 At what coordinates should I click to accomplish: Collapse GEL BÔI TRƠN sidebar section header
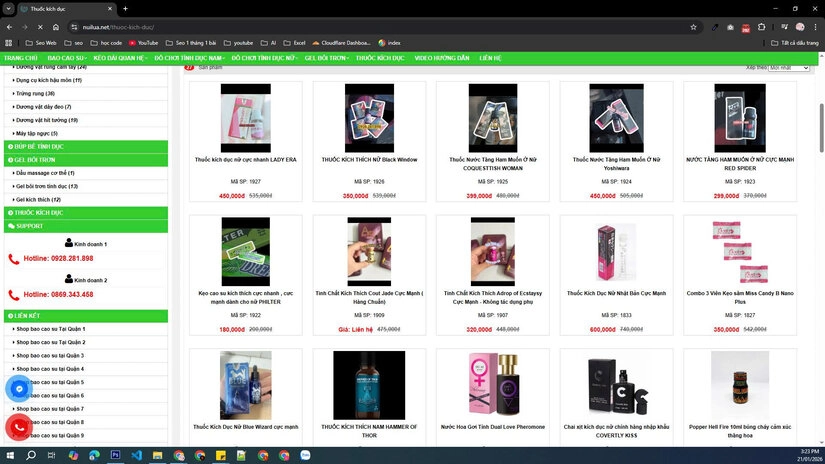point(86,159)
